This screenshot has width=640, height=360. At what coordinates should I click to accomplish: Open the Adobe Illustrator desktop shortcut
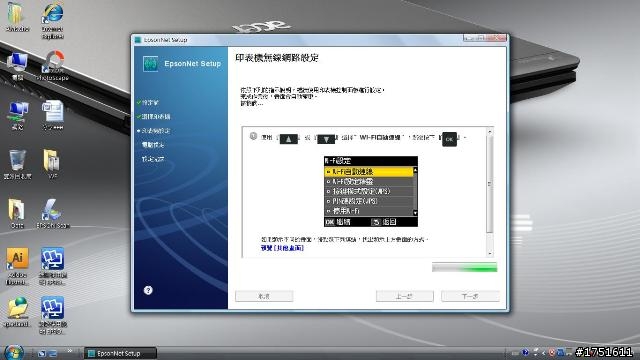tap(17, 266)
